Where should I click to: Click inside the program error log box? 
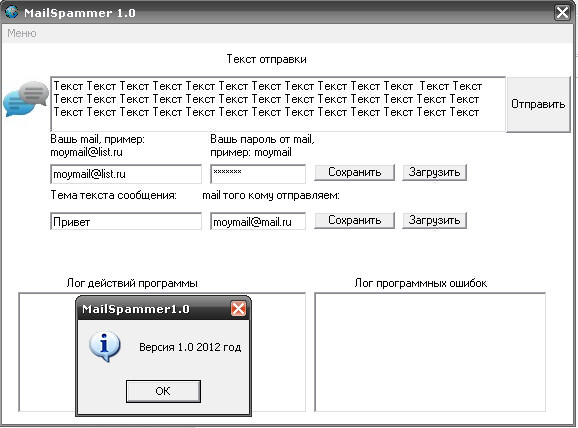[430, 352]
